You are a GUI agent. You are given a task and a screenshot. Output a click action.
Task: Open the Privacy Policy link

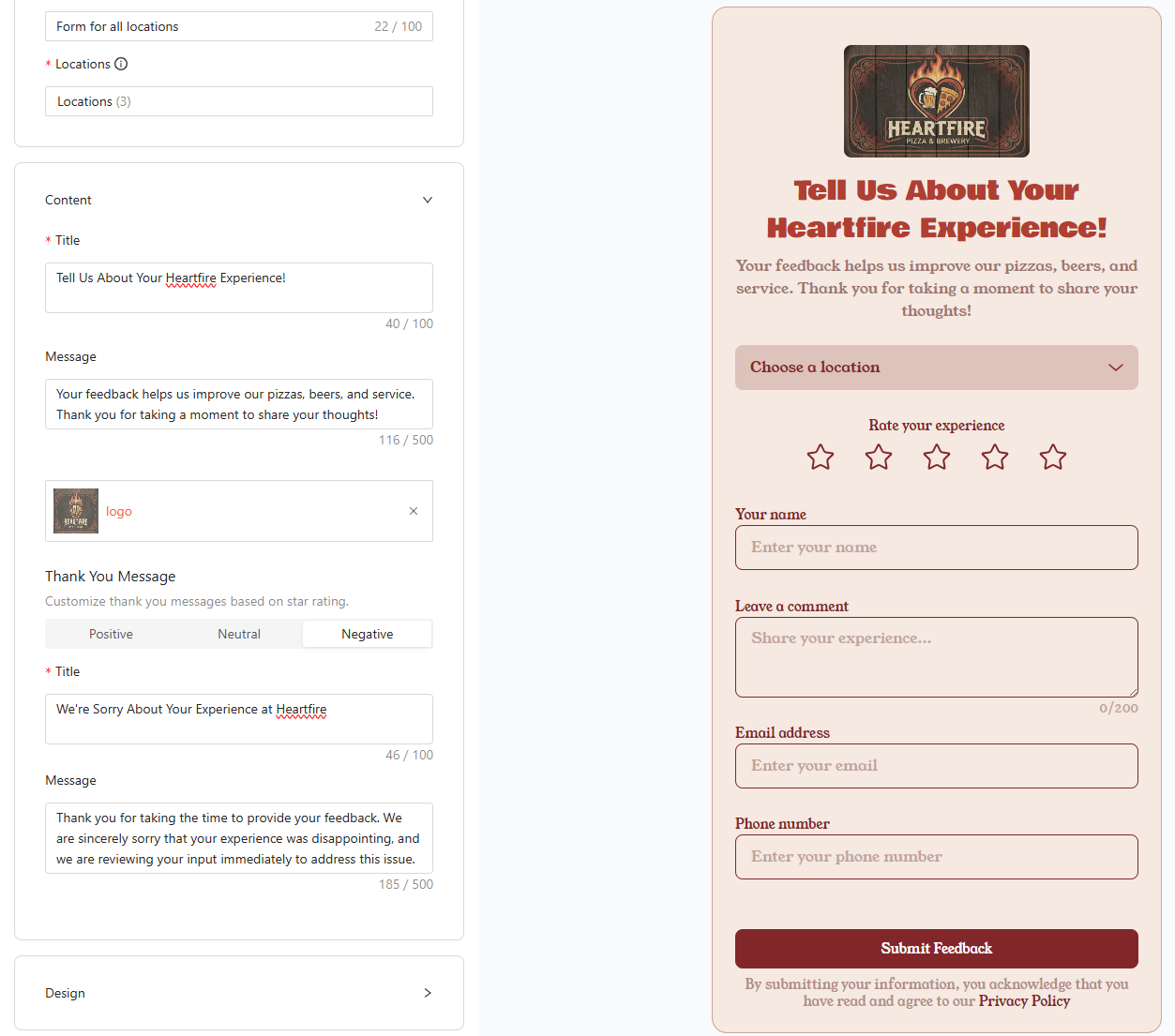pyautogui.click(x=1024, y=1001)
